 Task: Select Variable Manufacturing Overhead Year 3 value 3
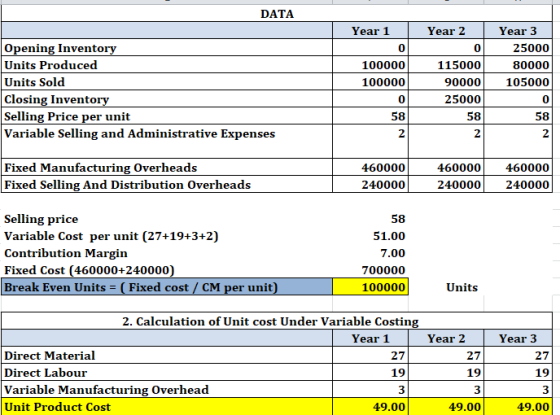pos(518,389)
